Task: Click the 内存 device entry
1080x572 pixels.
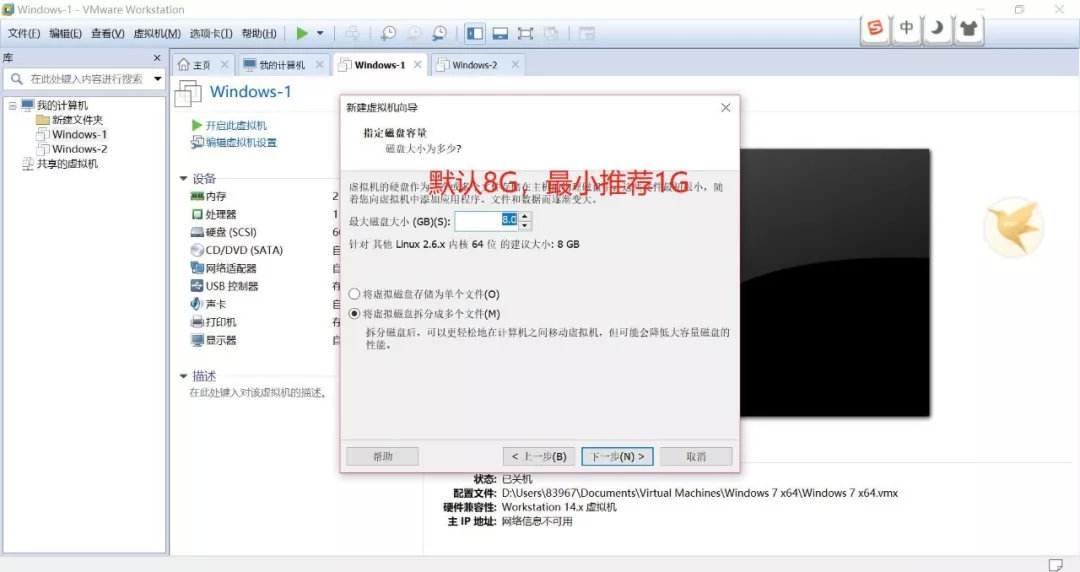Action: [216, 196]
